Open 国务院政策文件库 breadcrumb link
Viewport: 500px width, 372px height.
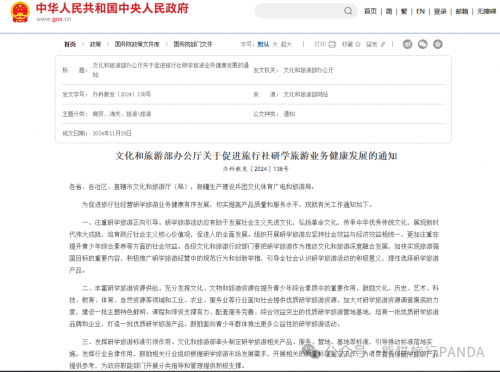coord(137,44)
